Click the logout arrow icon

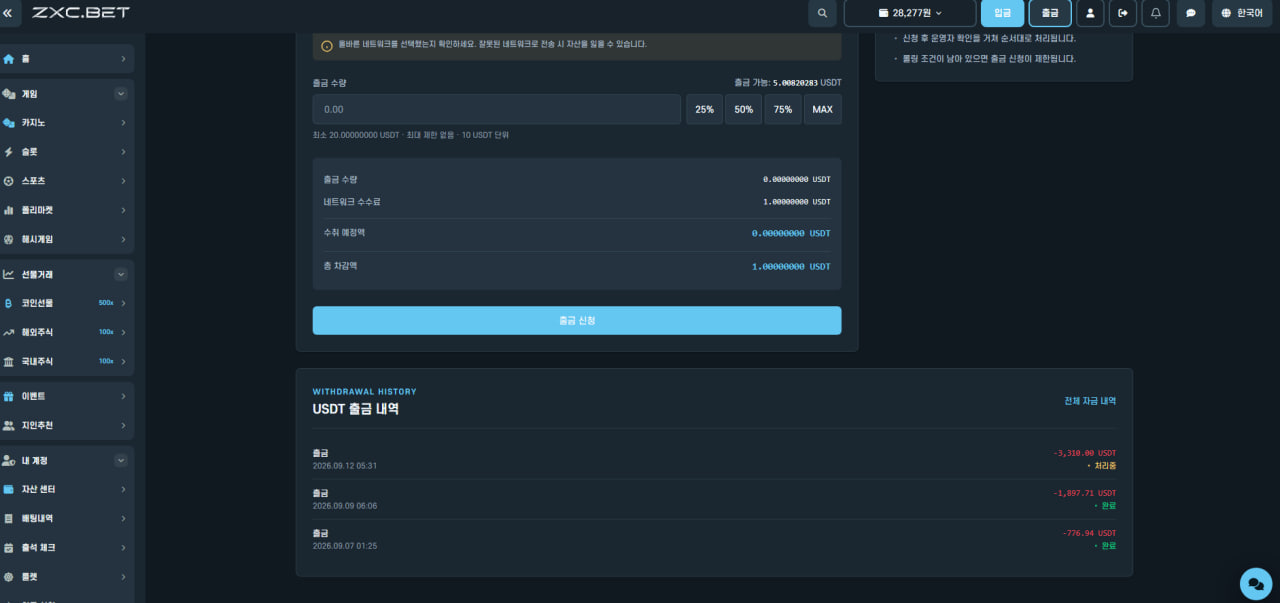1123,13
